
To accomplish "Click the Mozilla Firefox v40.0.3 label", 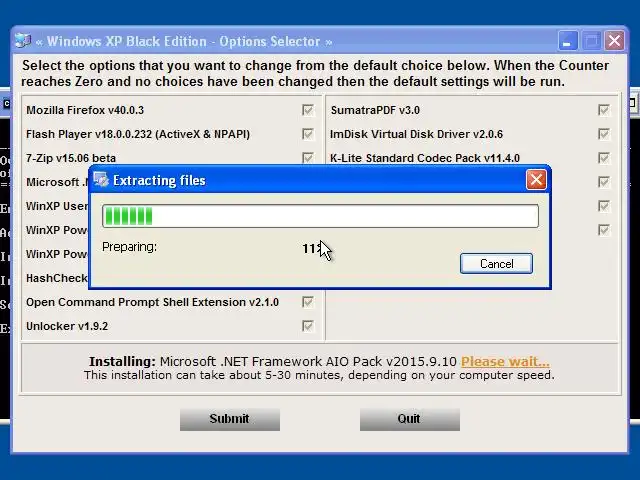I will (x=85, y=110).
